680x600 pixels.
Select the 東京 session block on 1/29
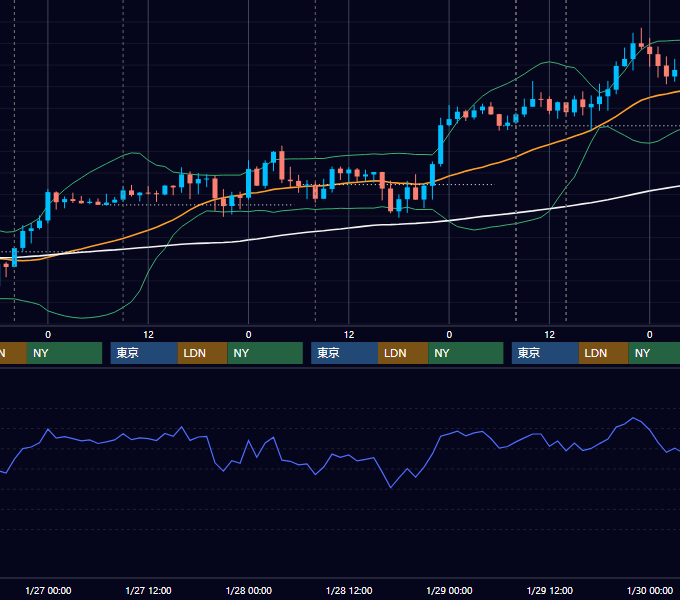(546, 353)
